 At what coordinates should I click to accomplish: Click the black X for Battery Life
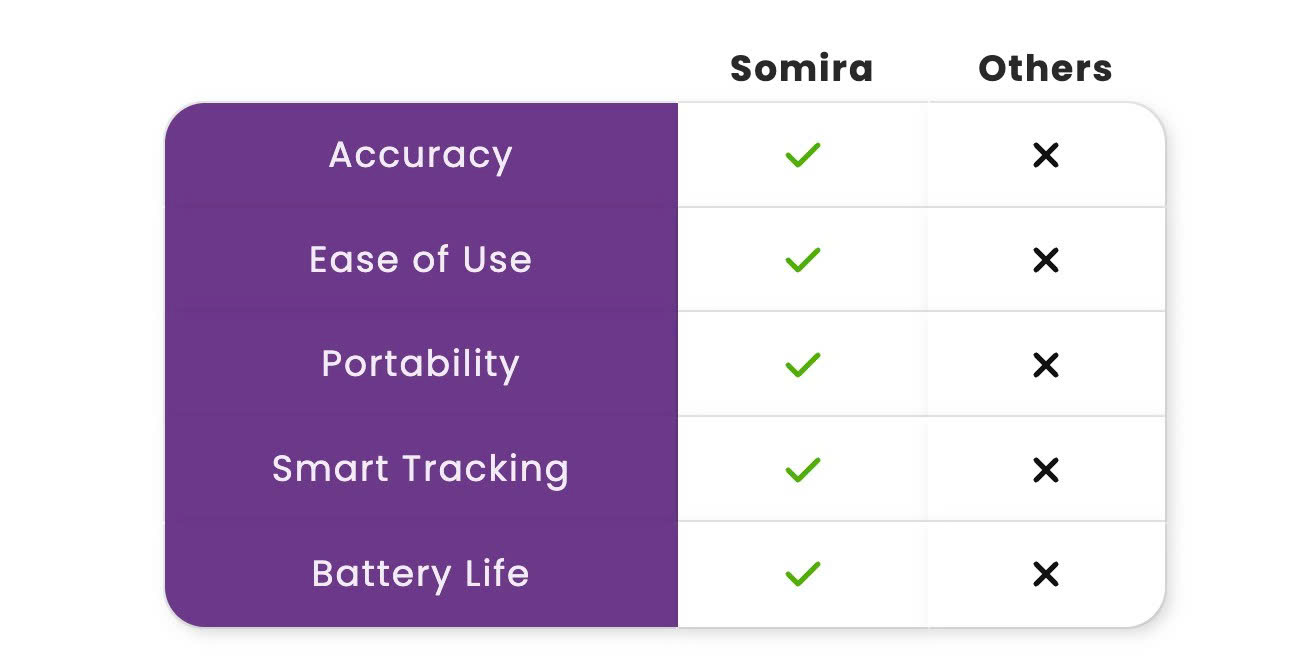pos(1045,574)
